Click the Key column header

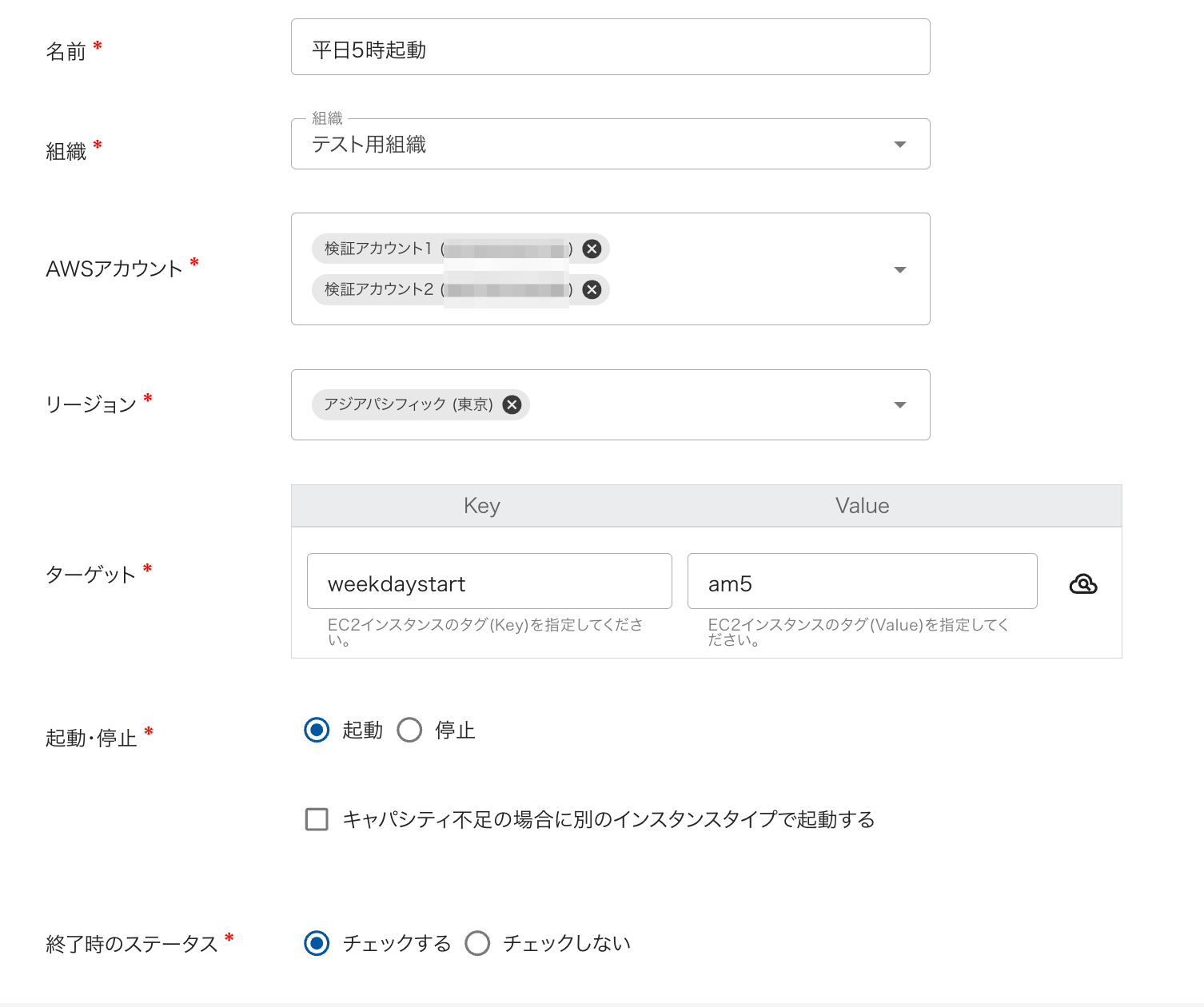[x=482, y=506]
